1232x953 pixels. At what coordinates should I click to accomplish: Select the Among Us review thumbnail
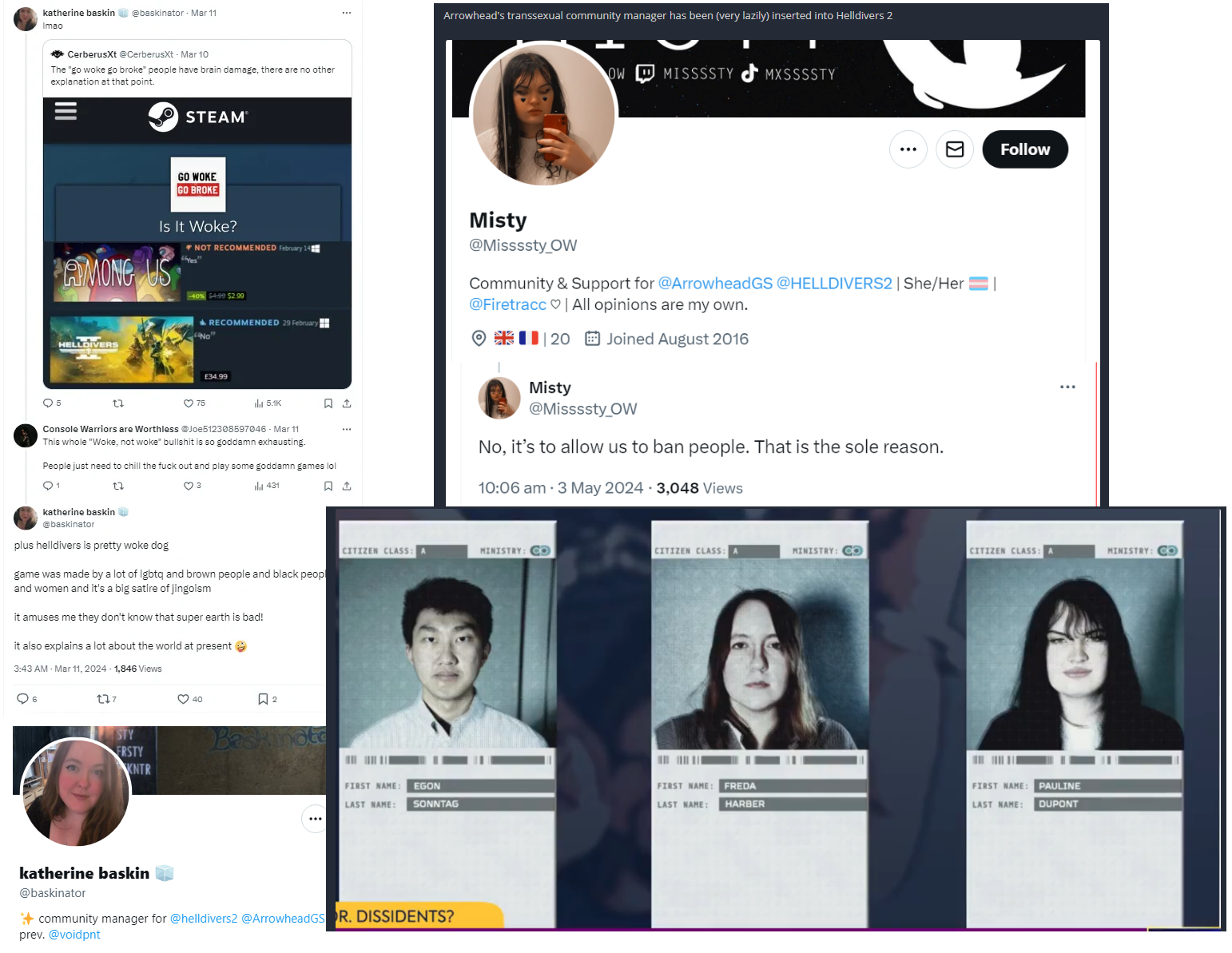tap(117, 272)
